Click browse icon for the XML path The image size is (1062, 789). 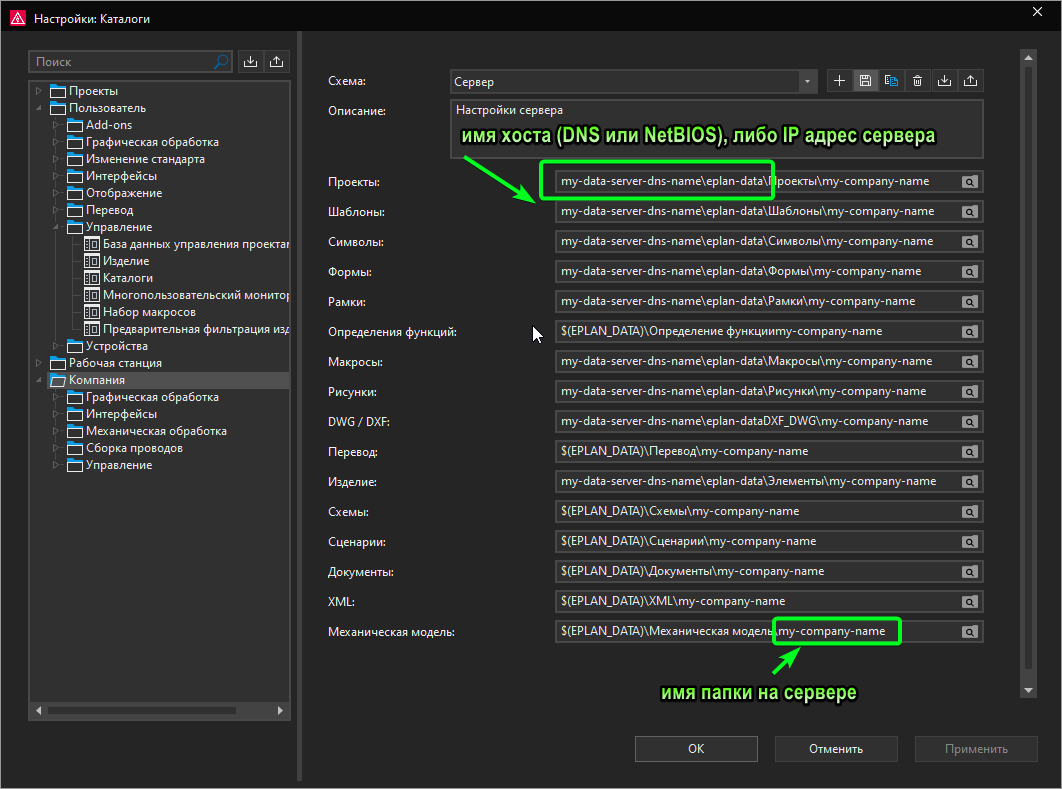(x=969, y=602)
